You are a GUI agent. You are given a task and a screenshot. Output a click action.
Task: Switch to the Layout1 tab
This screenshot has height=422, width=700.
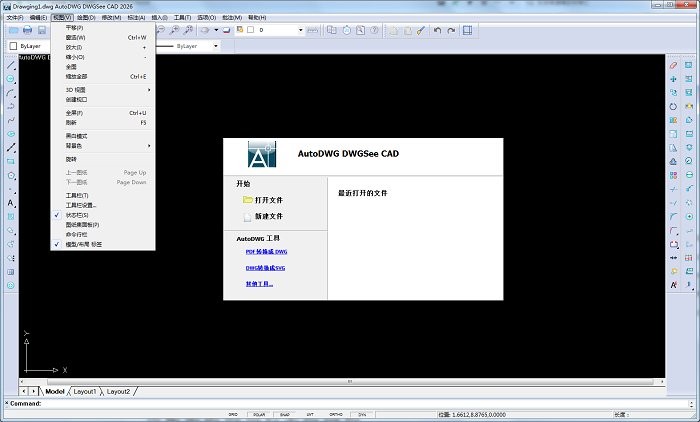click(83, 391)
